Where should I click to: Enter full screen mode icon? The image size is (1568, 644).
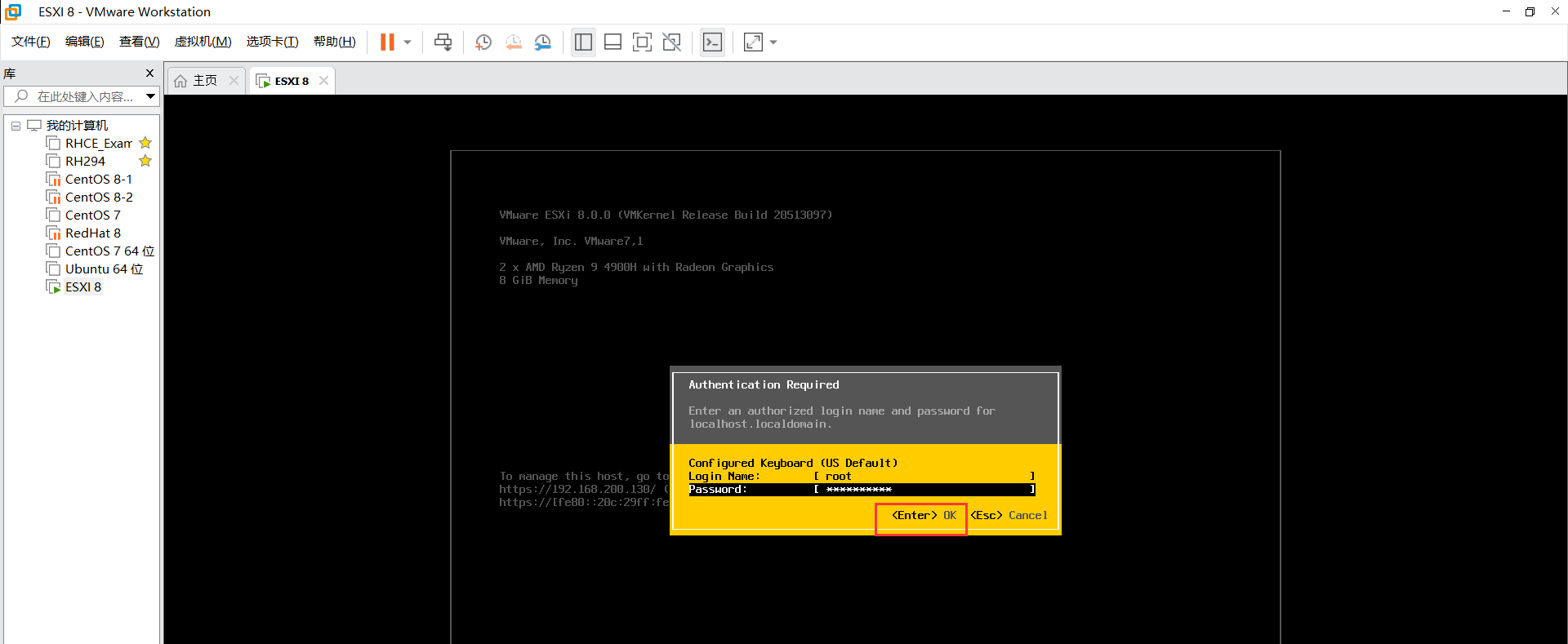(643, 42)
